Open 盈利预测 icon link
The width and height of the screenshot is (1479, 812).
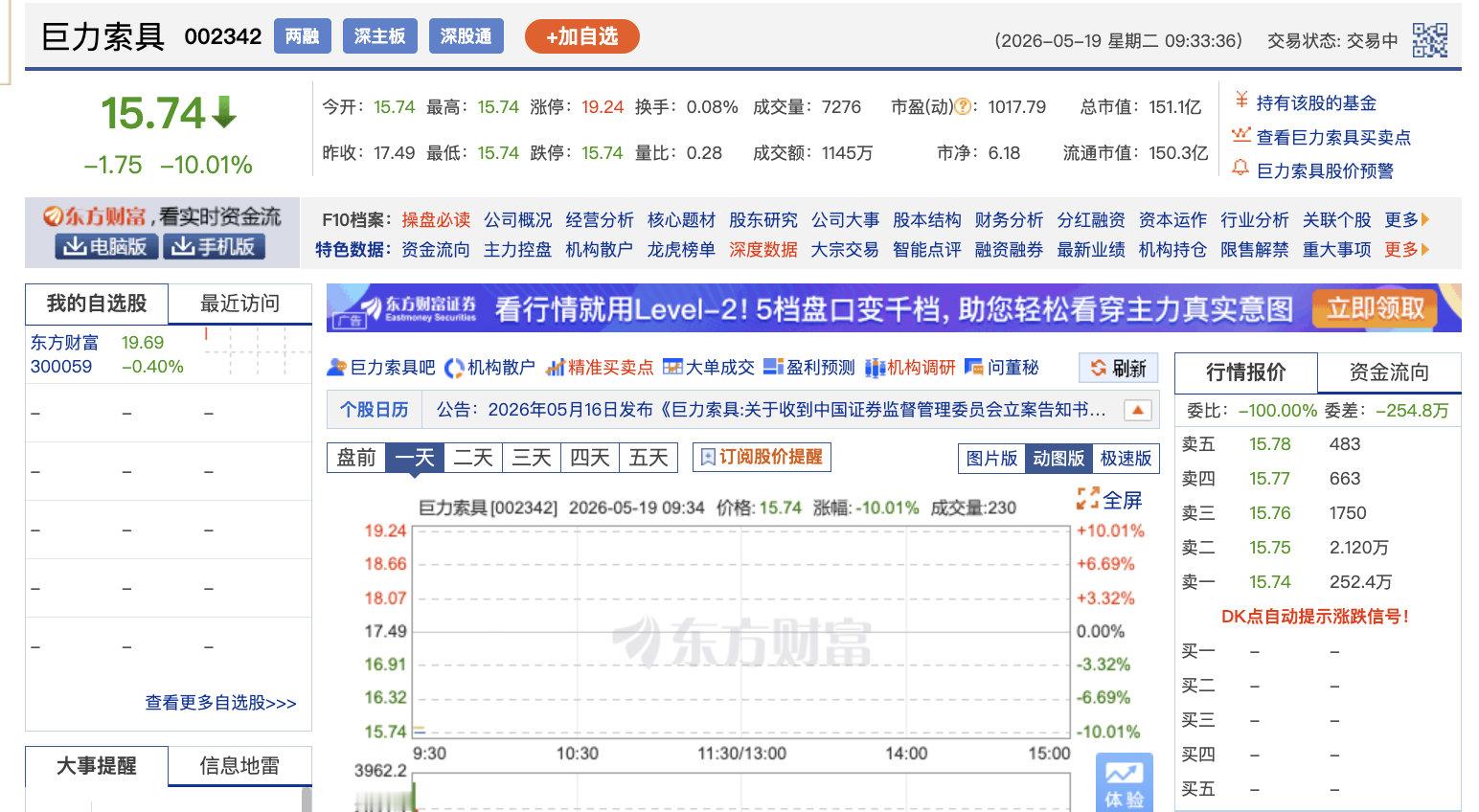pyautogui.click(x=809, y=368)
